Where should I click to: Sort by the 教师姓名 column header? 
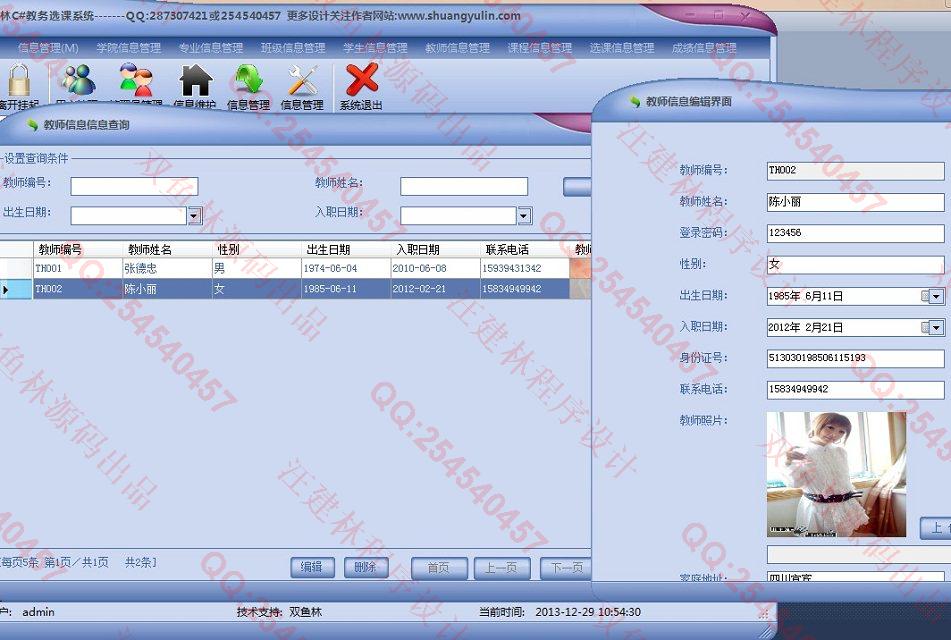click(x=167, y=249)
